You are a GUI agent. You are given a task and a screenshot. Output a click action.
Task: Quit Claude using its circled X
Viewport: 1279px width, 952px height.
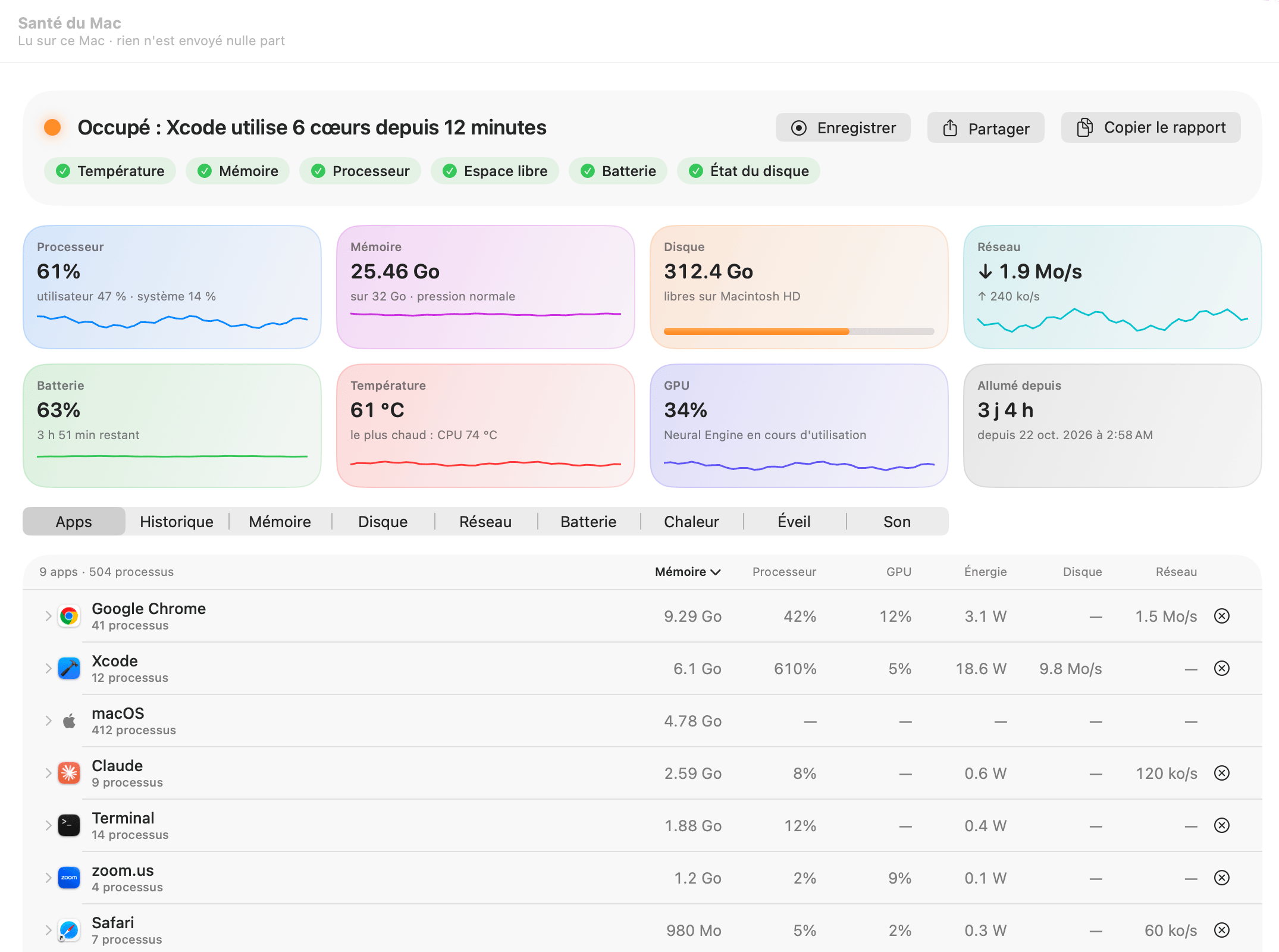1222,773
